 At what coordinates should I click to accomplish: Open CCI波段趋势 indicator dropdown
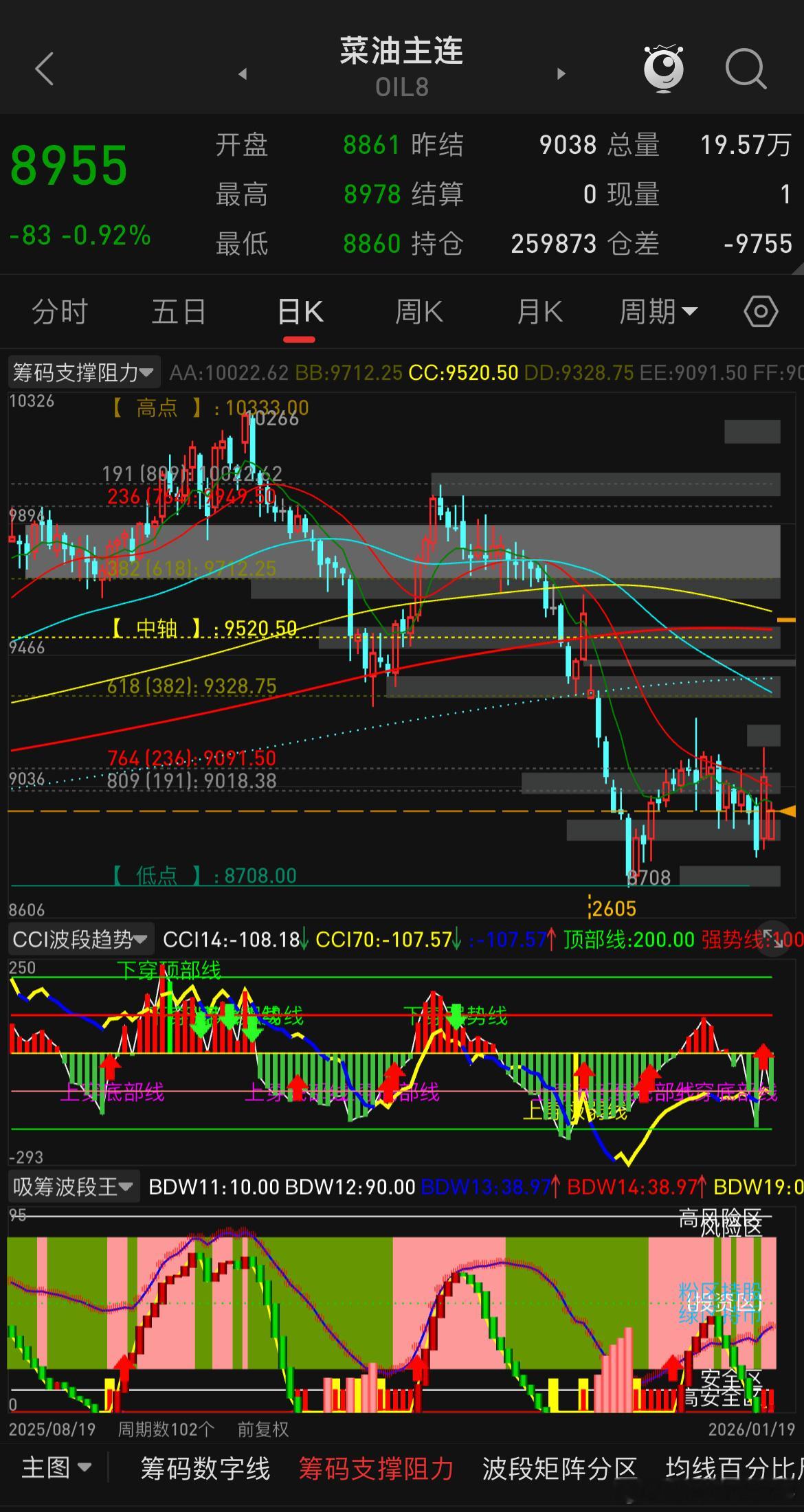[80, 939]
